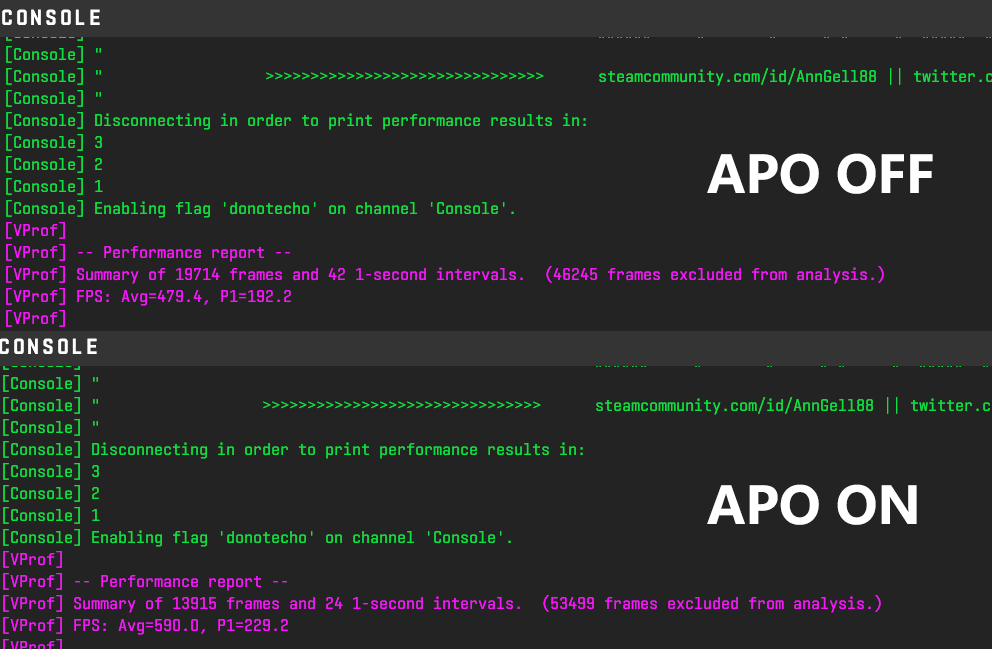Click the APO OFF label
The height and width of the screenshot is (649, 992).
820,176
